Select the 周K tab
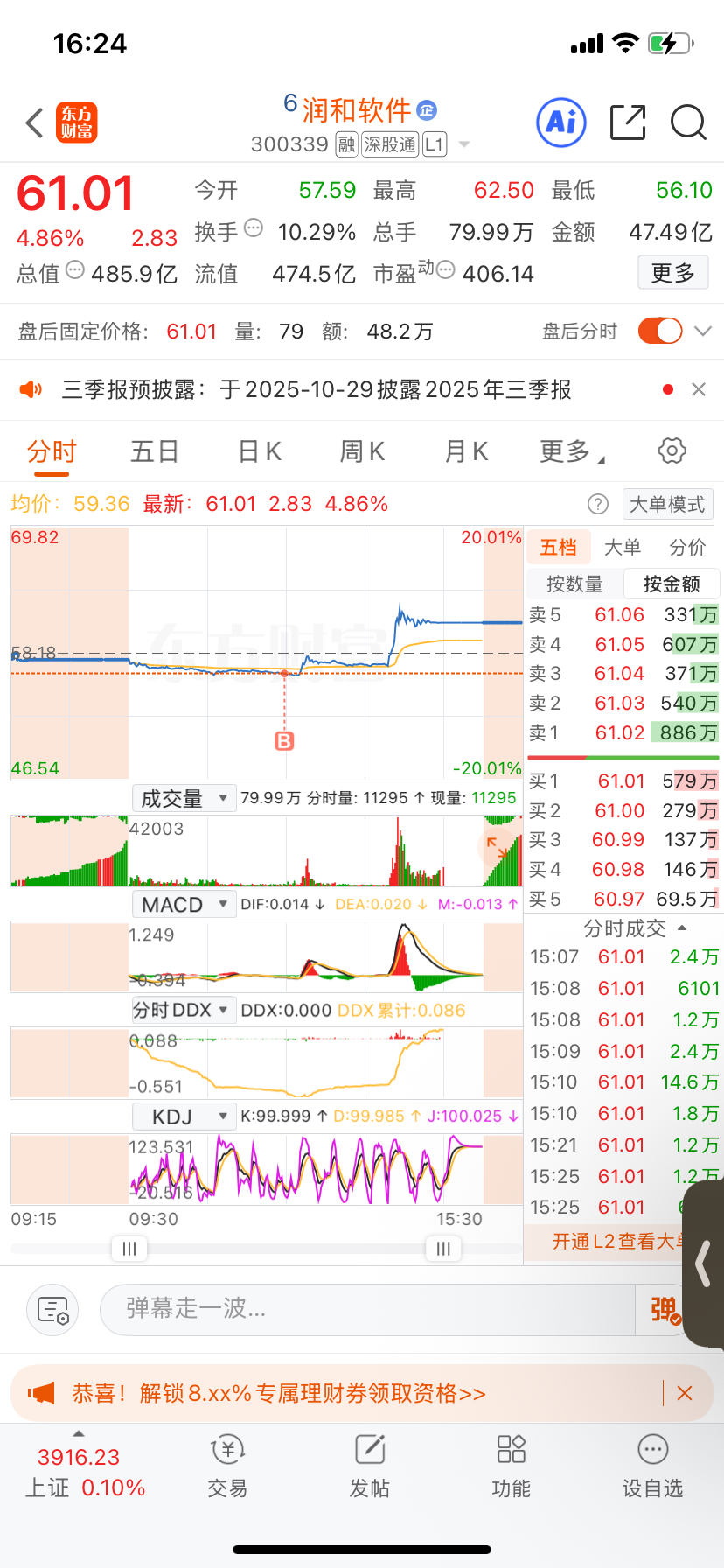Screen dimensions: 724x1568 pyautogui.click(x=362, y=451)
